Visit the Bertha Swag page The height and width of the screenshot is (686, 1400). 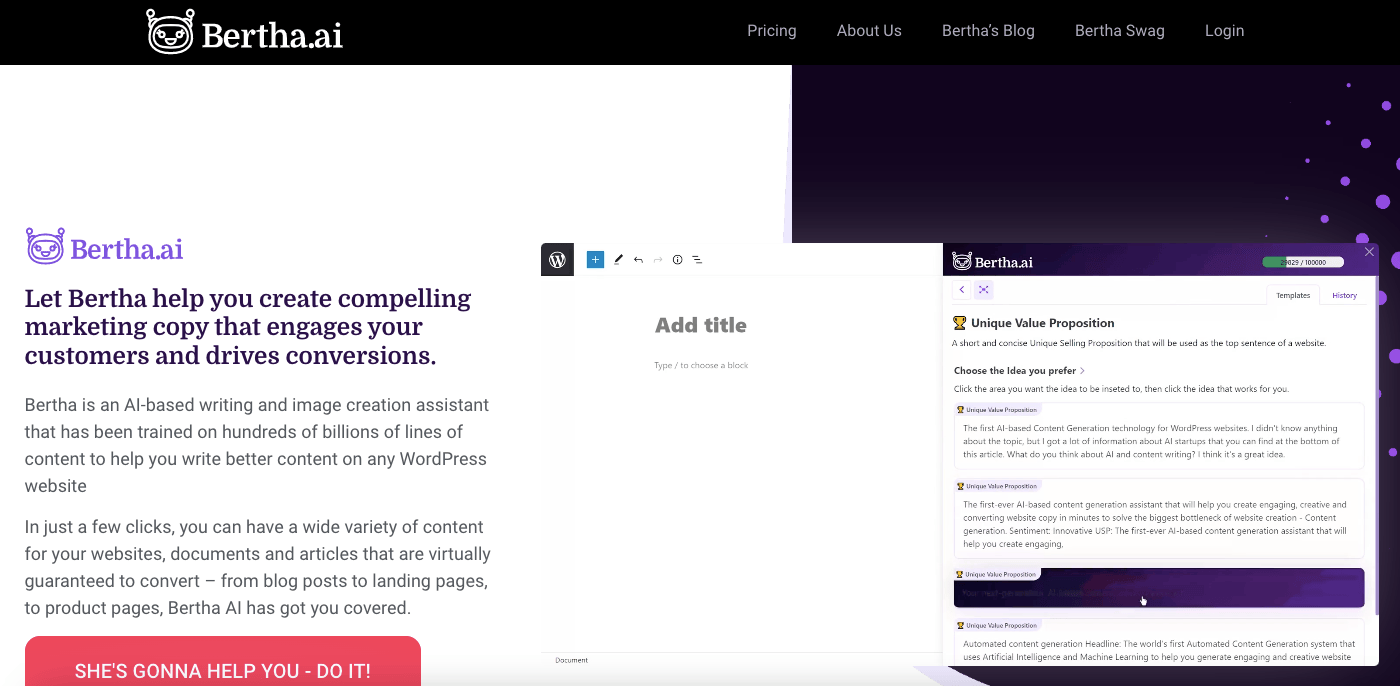click(x=1120, y=31)
